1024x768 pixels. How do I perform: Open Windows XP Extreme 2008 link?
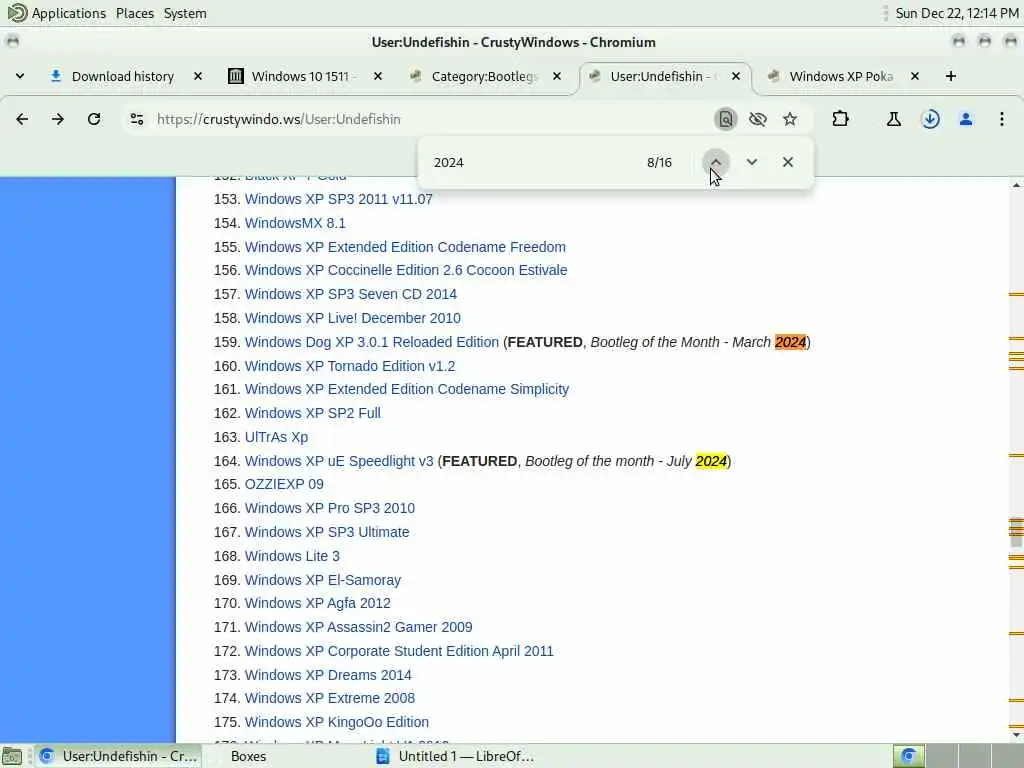point(330,699)
